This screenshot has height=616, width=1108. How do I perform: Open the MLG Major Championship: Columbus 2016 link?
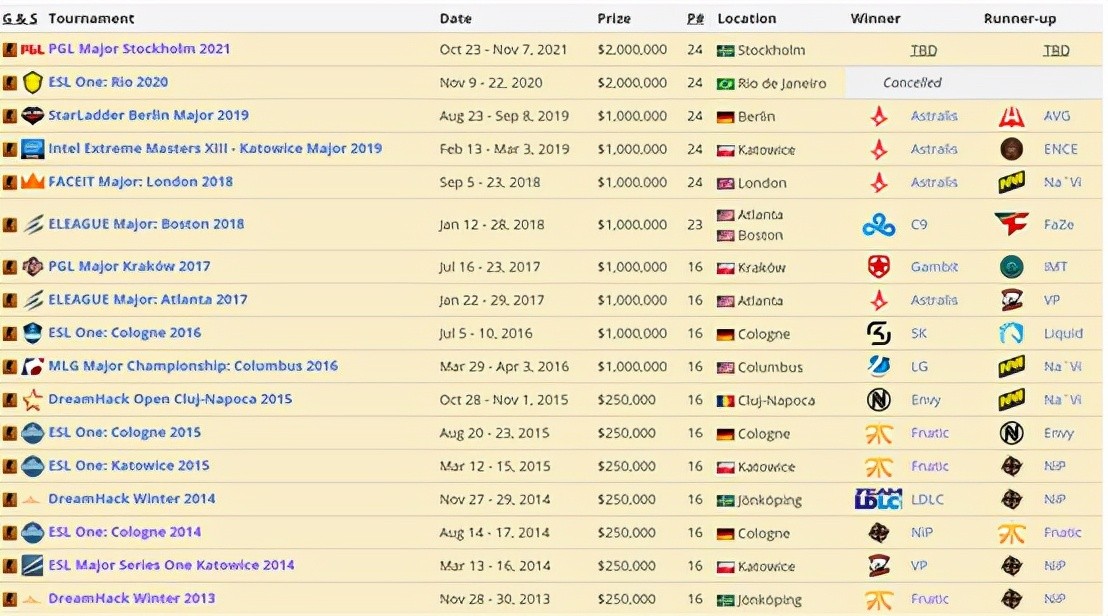click(x=193, y=366)
